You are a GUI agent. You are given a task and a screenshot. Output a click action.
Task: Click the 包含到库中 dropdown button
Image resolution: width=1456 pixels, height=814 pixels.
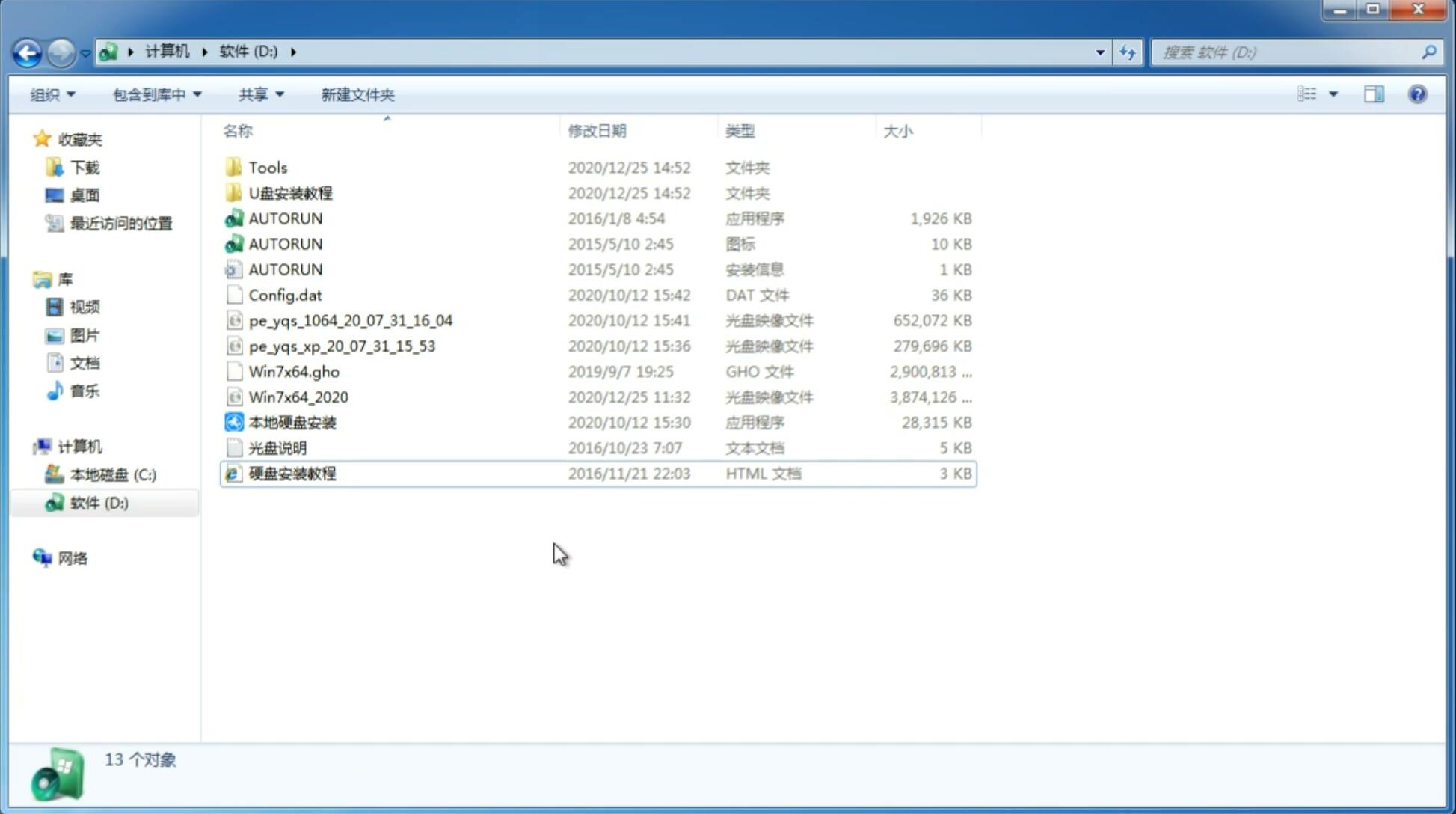coord(155,94)
